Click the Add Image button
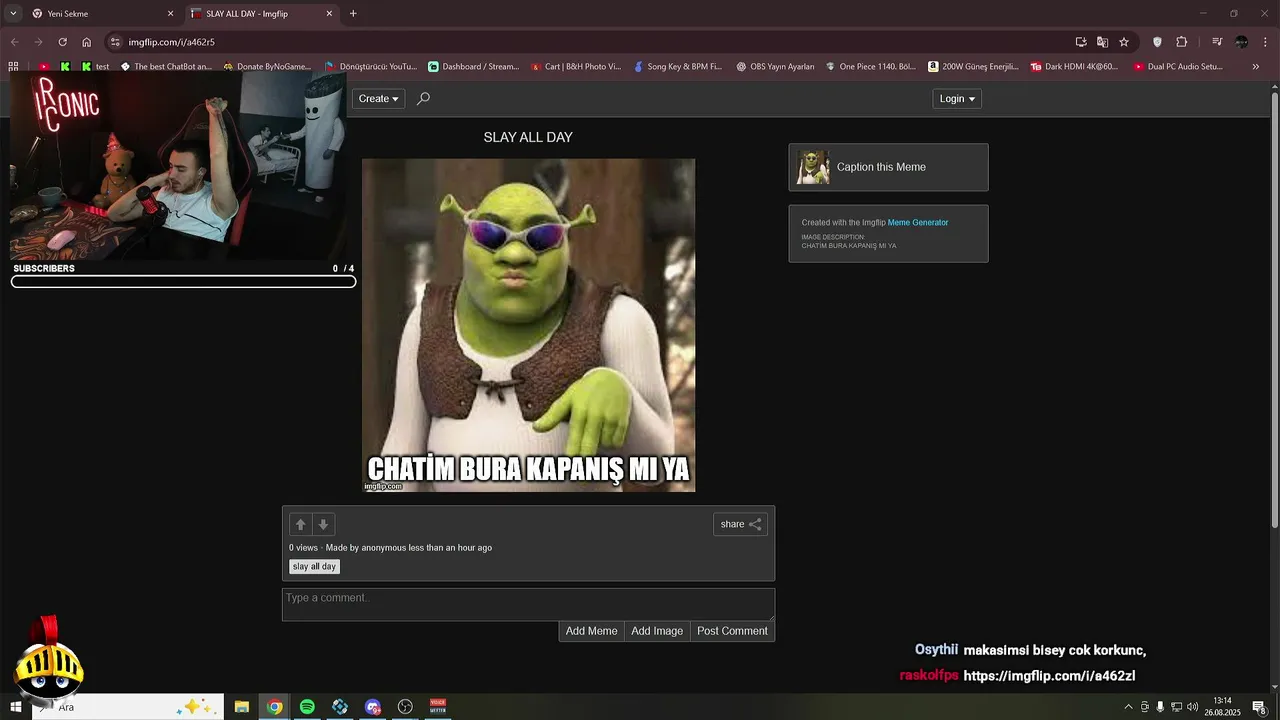The height and width of the screenshot is (720, 1280). 657,631
